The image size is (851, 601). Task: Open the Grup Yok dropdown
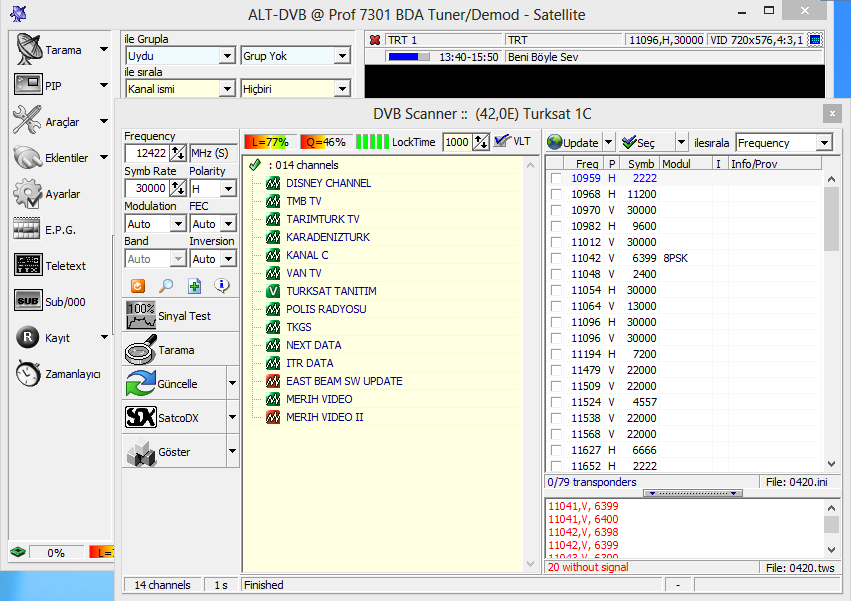click(342, 55)
